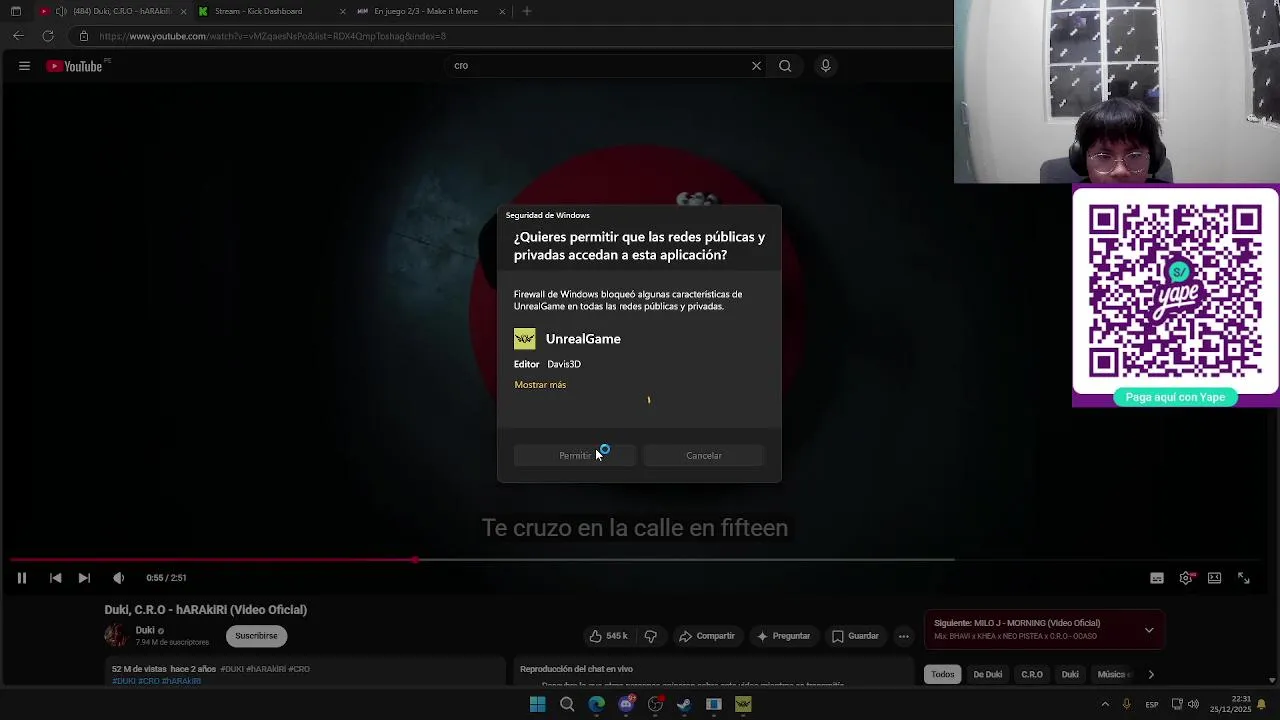Screen dimensions: 1280x720
Task: Select the 'Todos' filter chip
Action: pyautogui.click(x=943, y=675)
